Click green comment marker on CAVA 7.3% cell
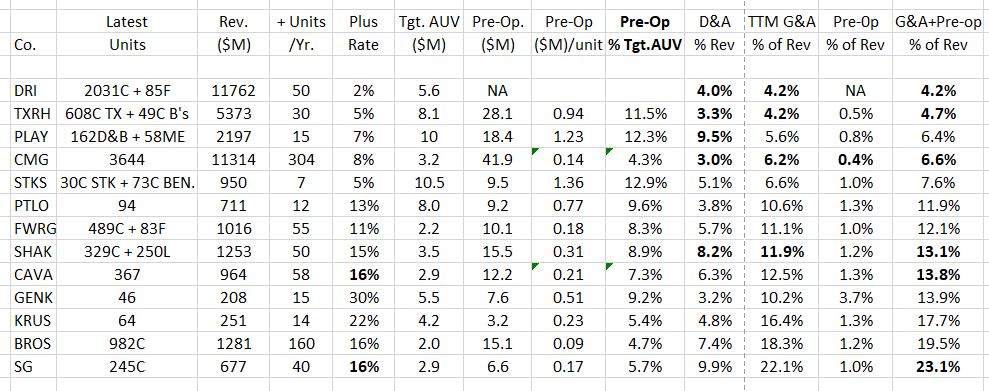 tap(609, 267)
